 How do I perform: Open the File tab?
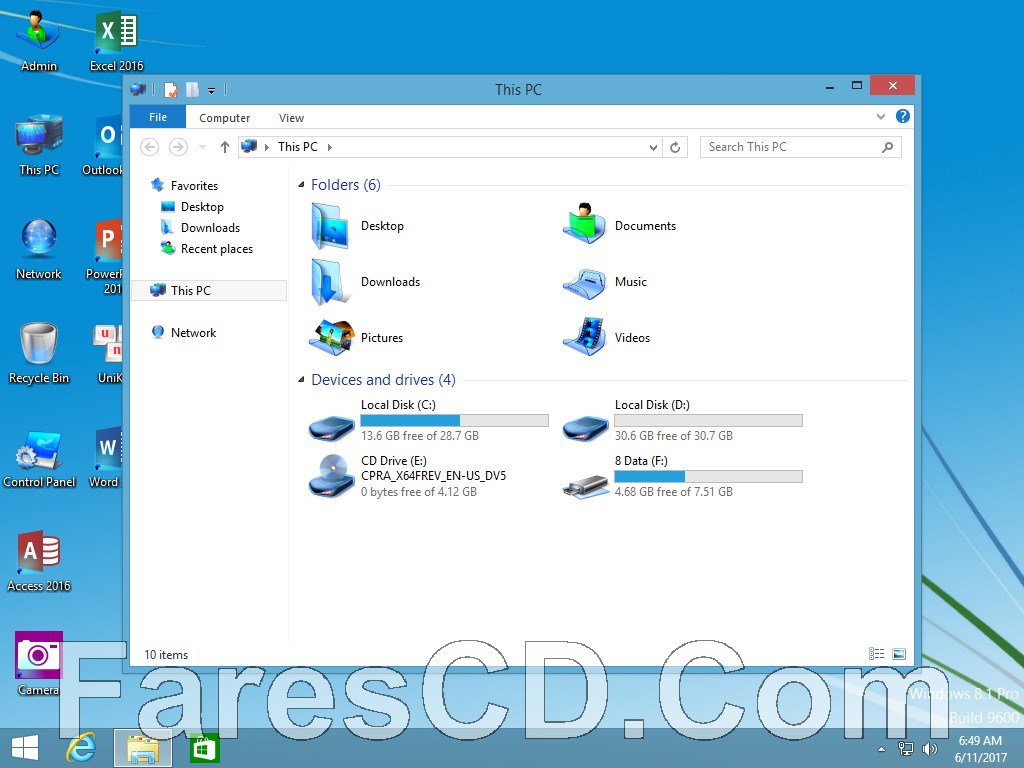point(158,117)
